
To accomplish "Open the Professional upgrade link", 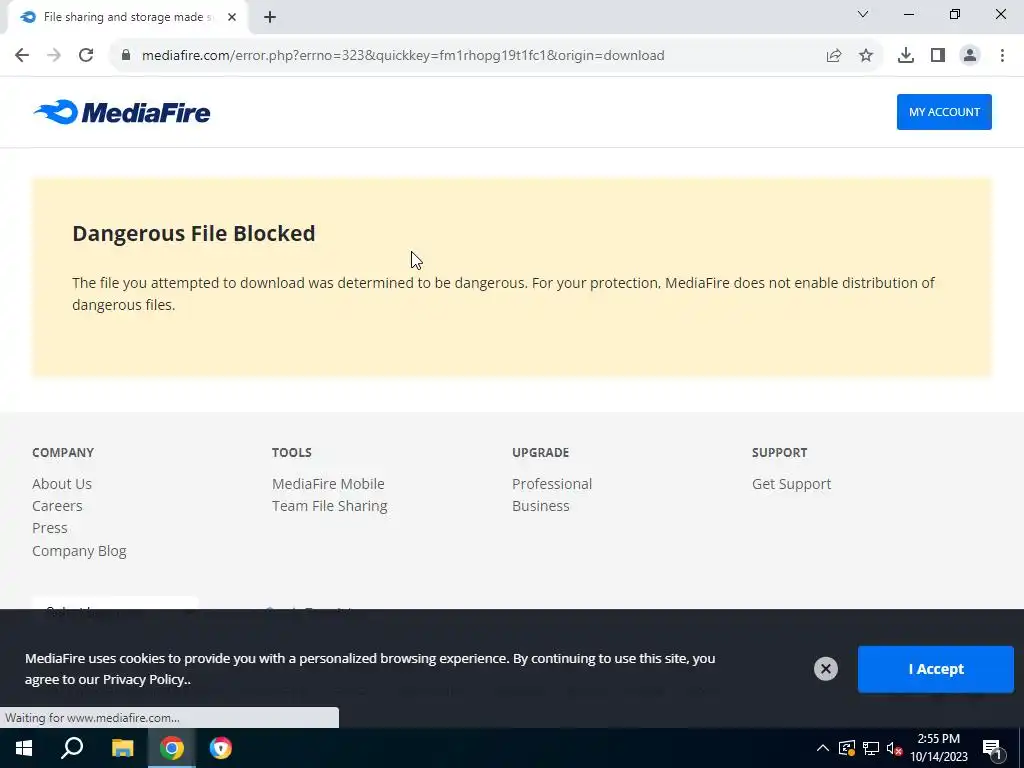I will tap(552, 484).
